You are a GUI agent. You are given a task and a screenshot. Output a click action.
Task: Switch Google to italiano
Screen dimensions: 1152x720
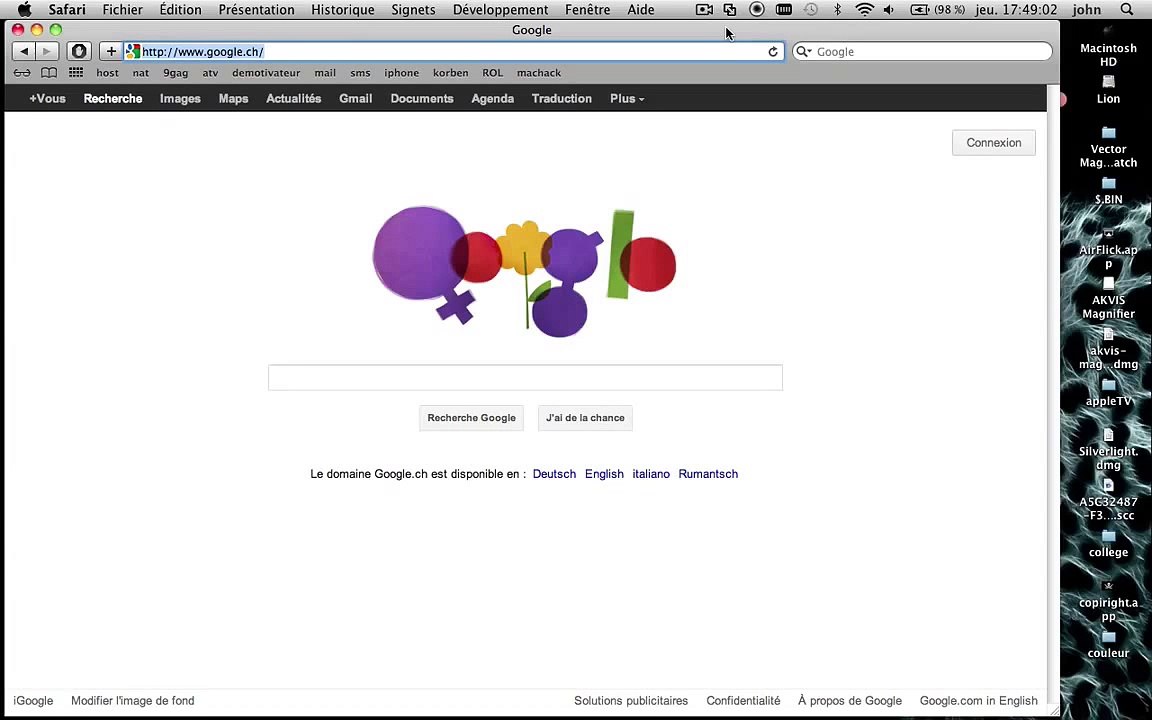click(x=651, y=474)
